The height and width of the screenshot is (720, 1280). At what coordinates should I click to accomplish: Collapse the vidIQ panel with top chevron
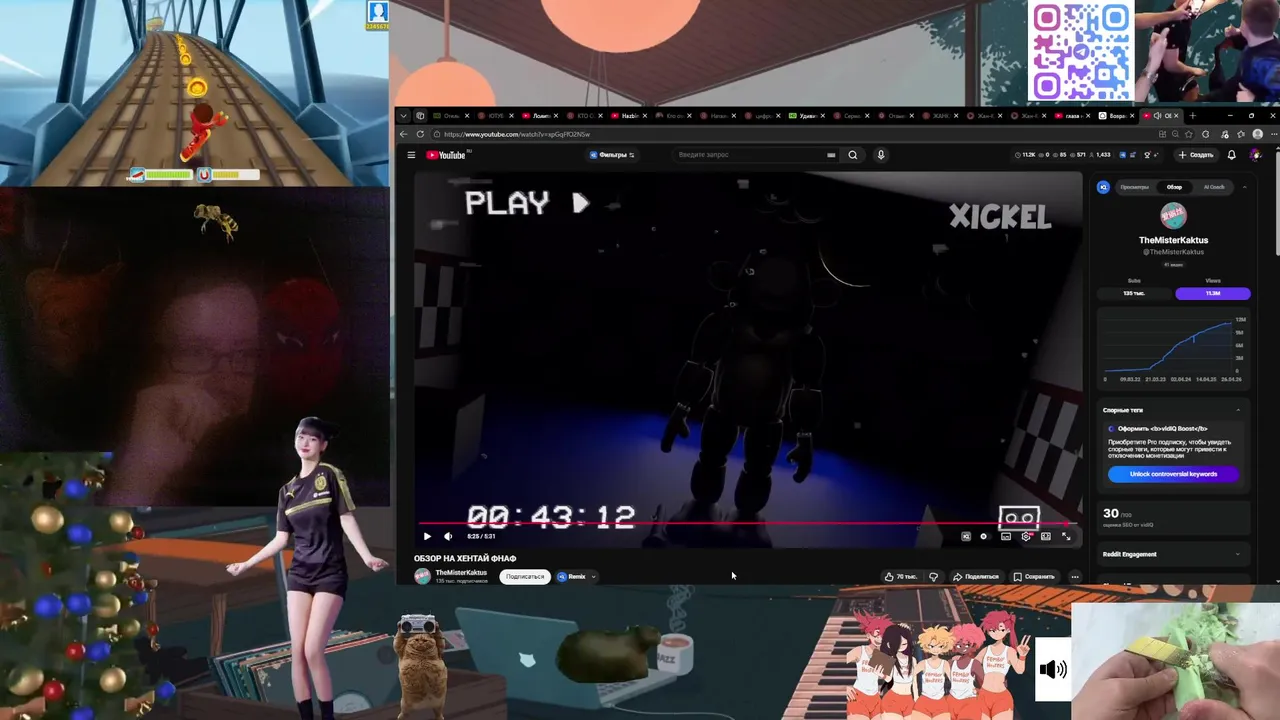(1245, 187)
